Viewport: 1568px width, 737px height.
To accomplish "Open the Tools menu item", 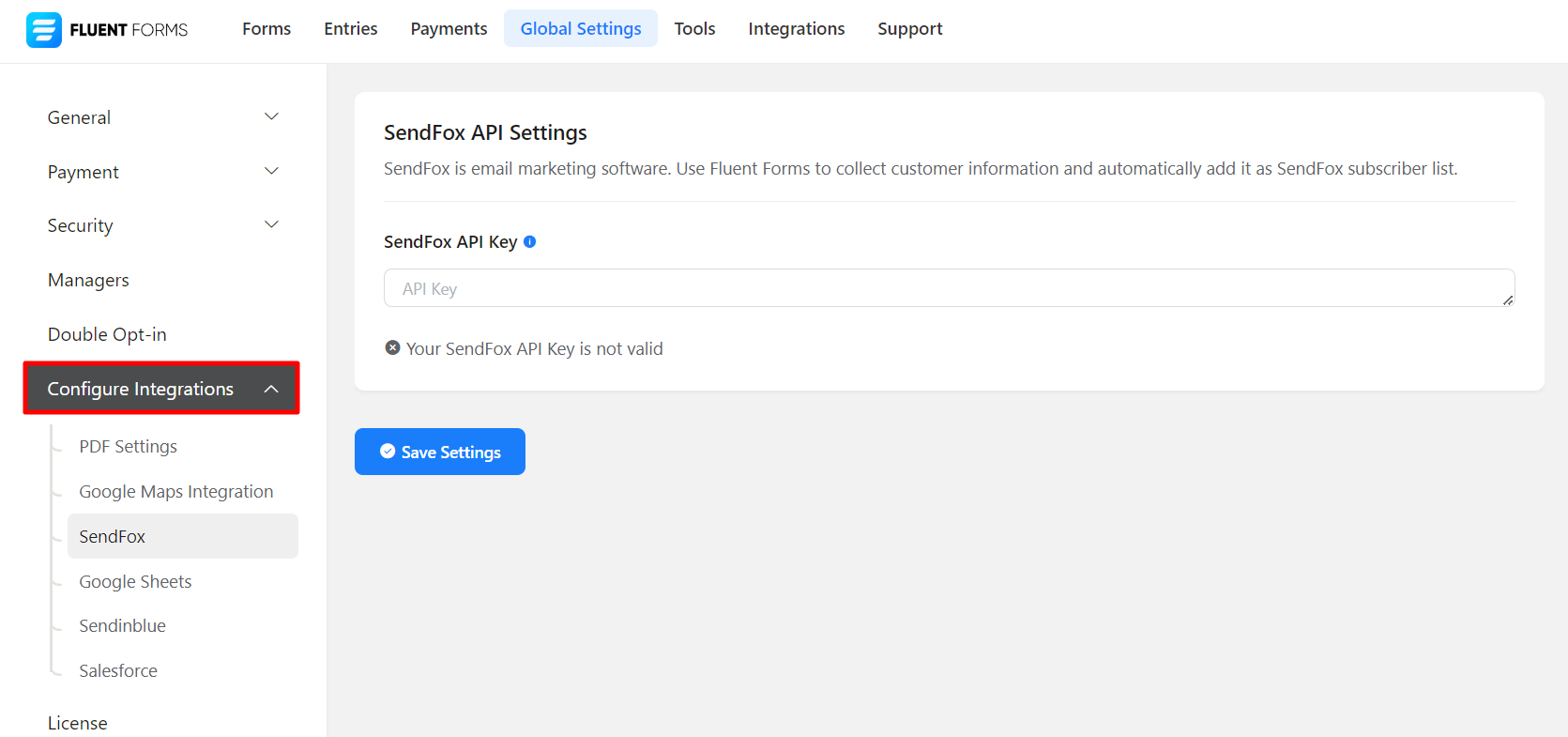I will coord(694,29).
